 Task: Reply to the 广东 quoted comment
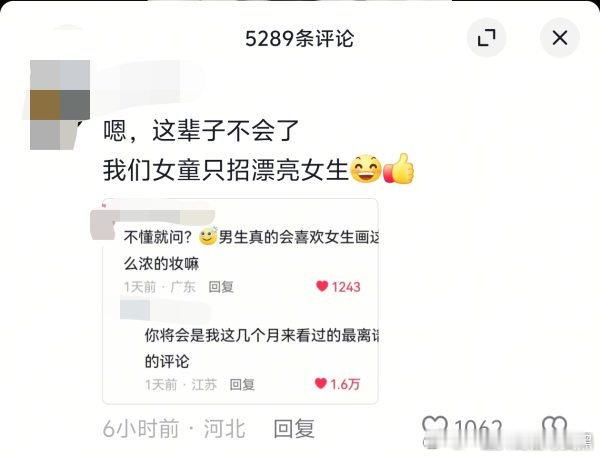pyautogui.click(x=221, y=287)
